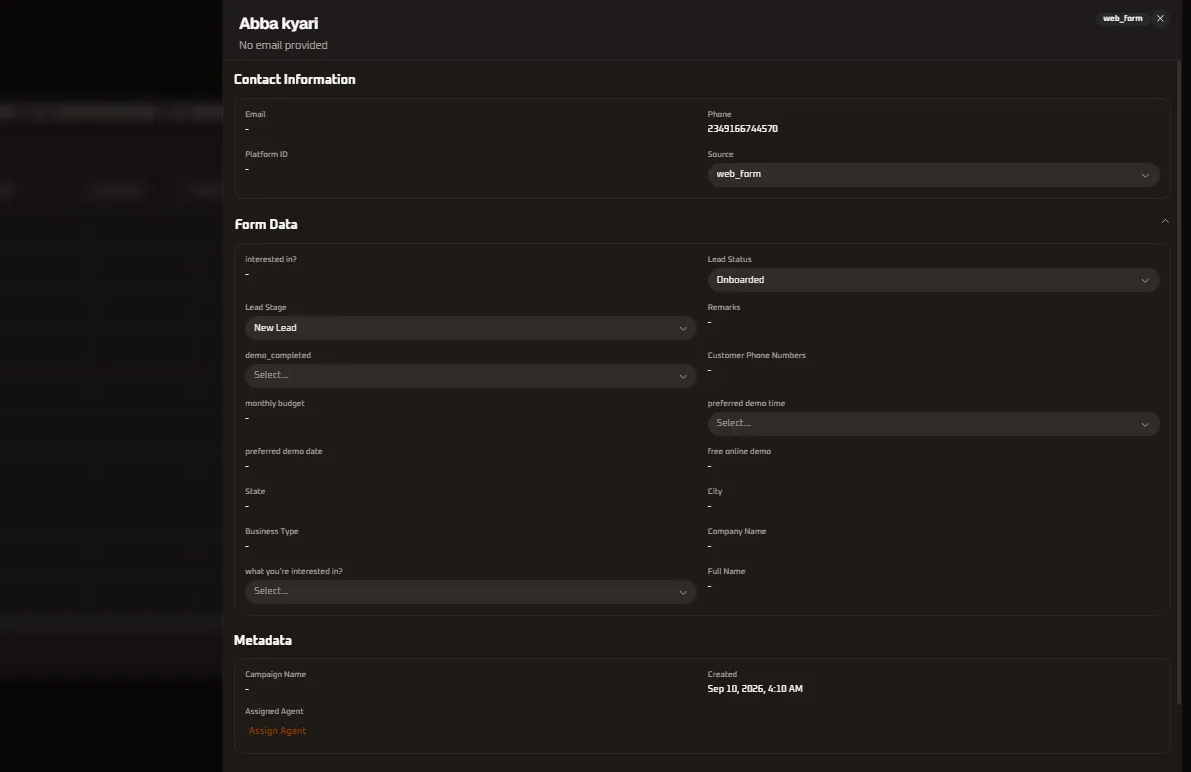This screenshot has width=1191, height=772.
Task: Click the State field label
Action: (255, 492)
